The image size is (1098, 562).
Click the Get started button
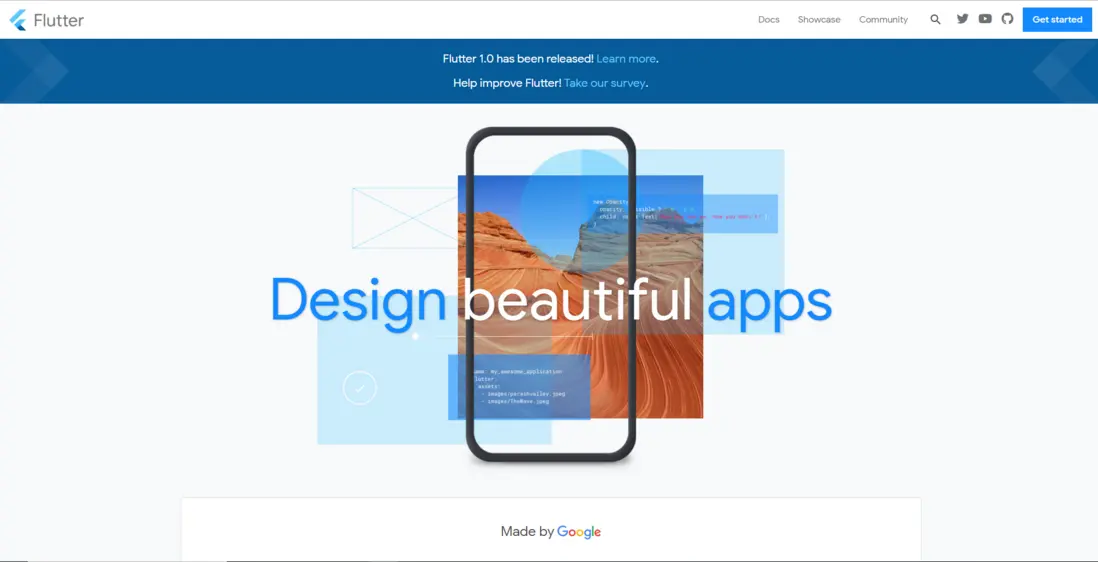pyautogui.click(x=1057, y=20)
